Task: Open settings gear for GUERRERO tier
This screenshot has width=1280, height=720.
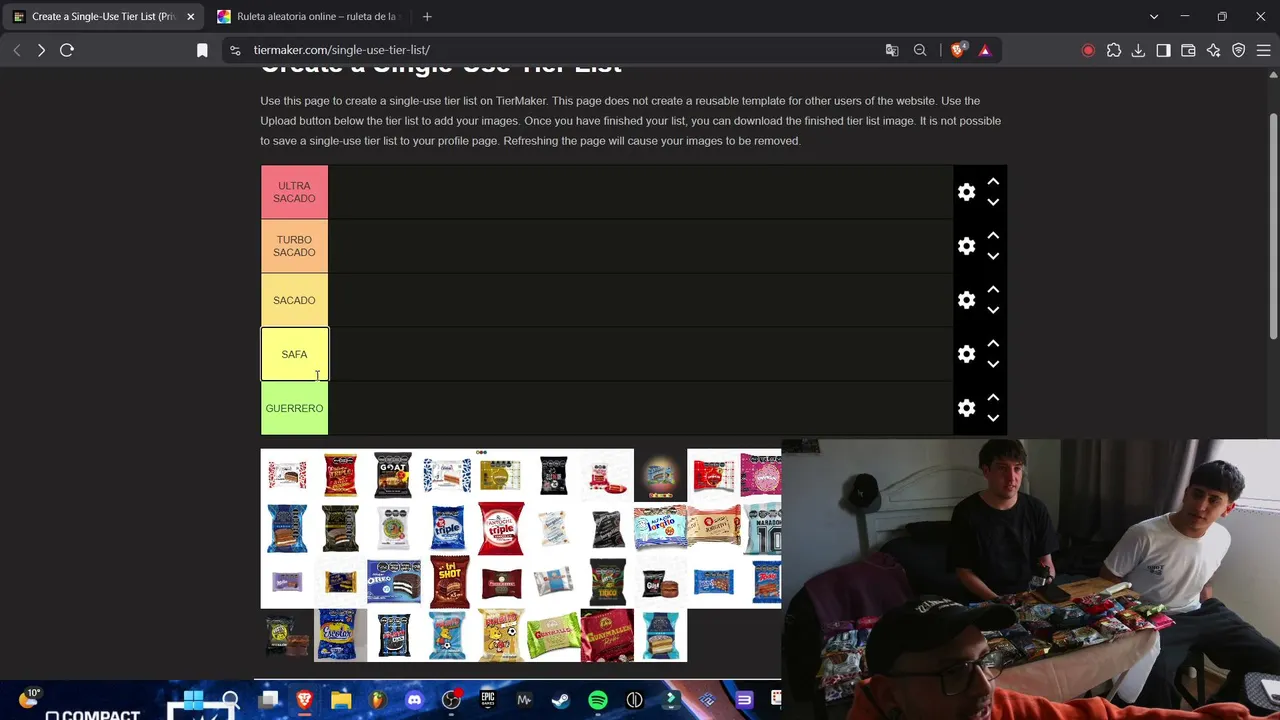Action: (966, 408)
